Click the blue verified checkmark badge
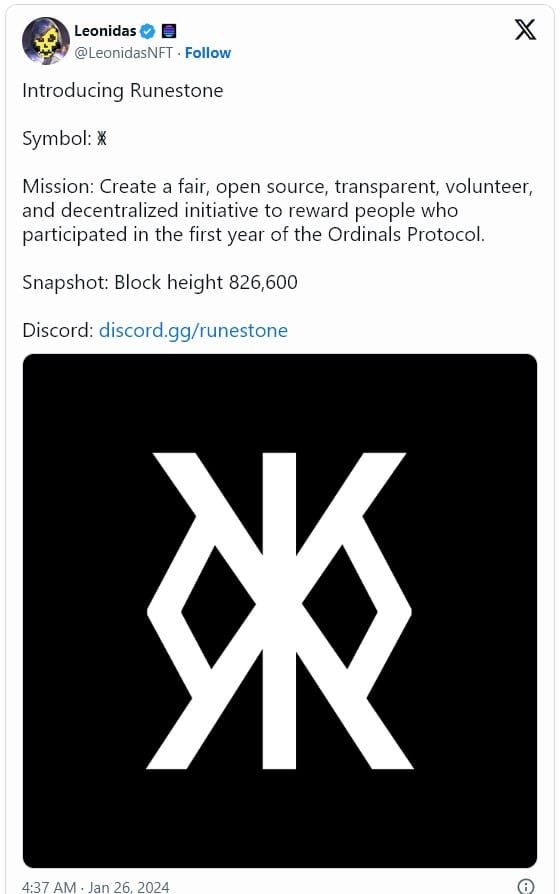The image size is (560, 894). click(x=148, y=31)
